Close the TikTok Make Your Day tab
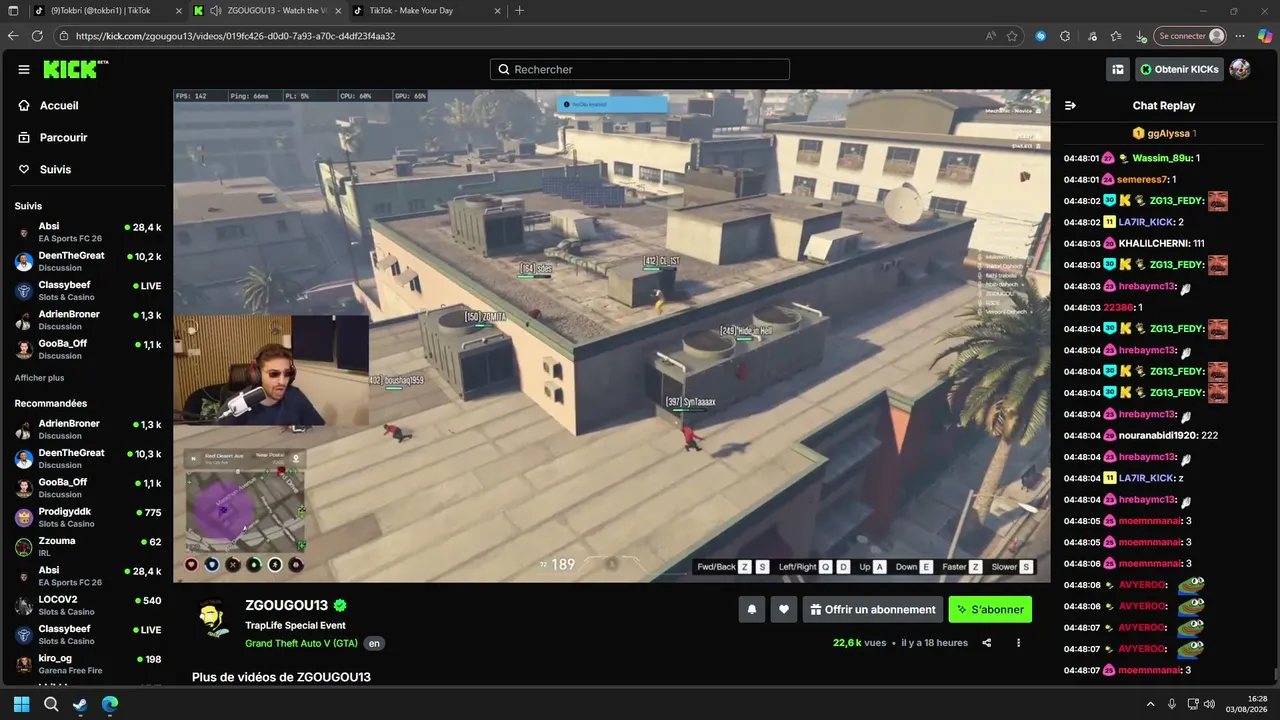 pyautogui.click(x=497, y=10)
